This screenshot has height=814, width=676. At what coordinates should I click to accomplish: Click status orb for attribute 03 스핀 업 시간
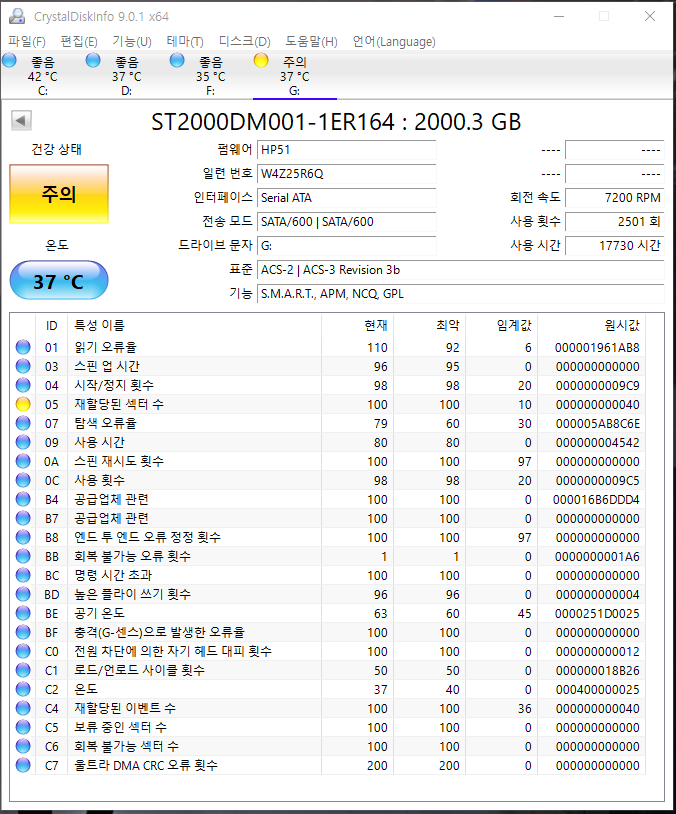(x=23, y=367)
